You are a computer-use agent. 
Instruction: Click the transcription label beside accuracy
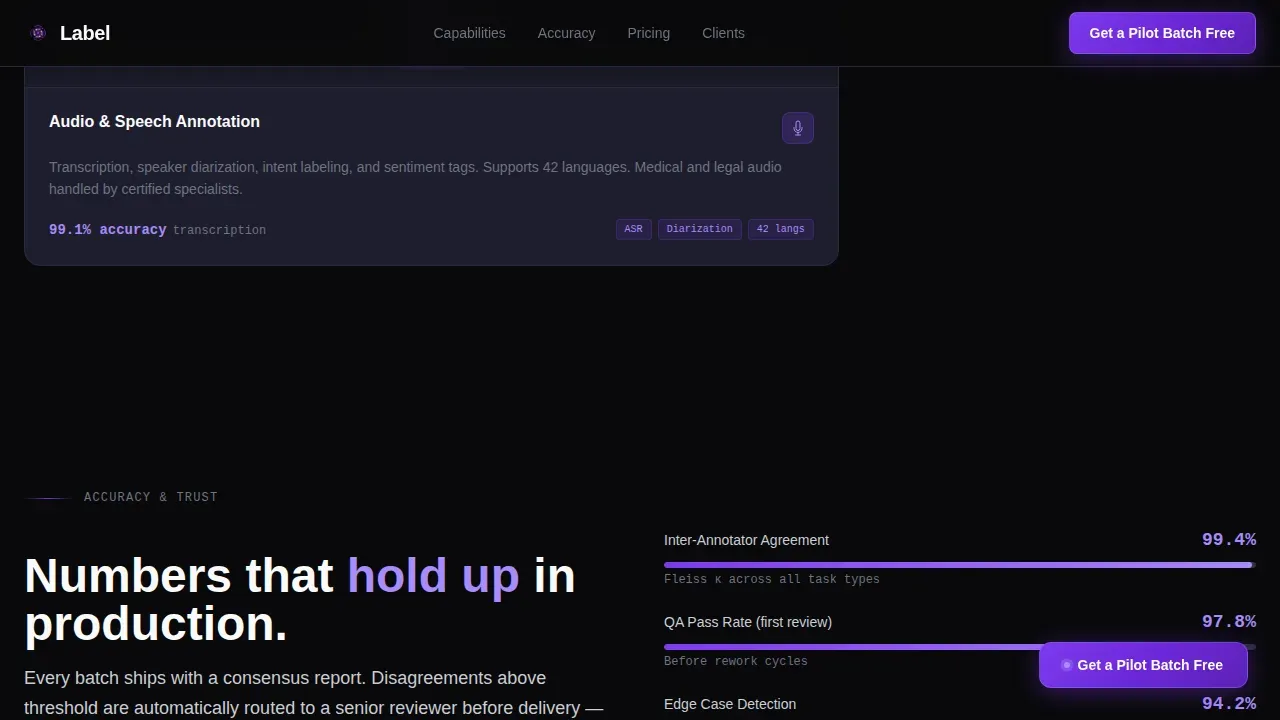tap(219, 230)
